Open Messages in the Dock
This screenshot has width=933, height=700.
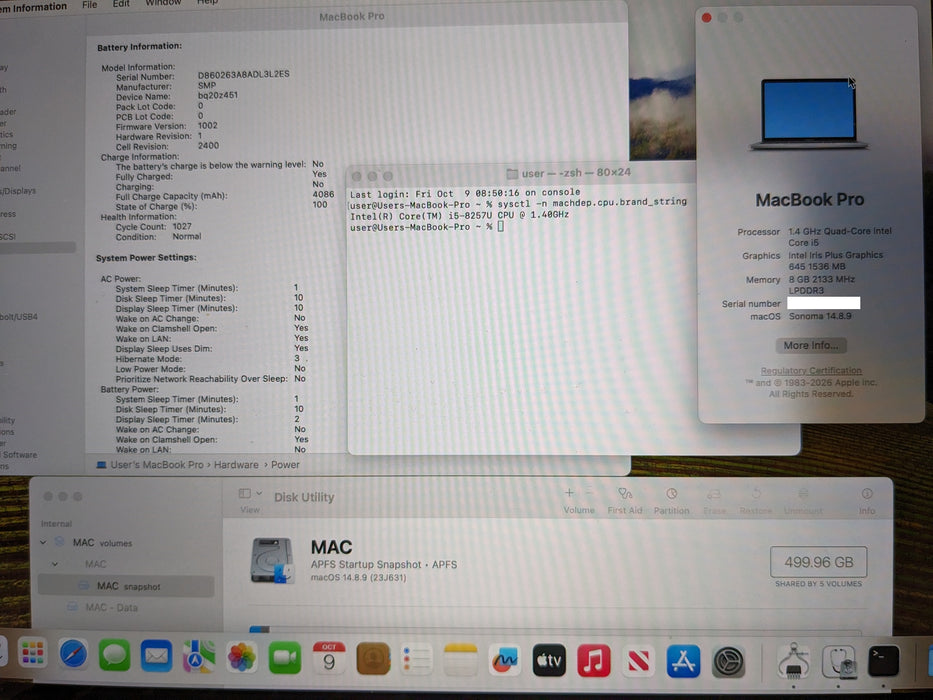pos(115,656)
